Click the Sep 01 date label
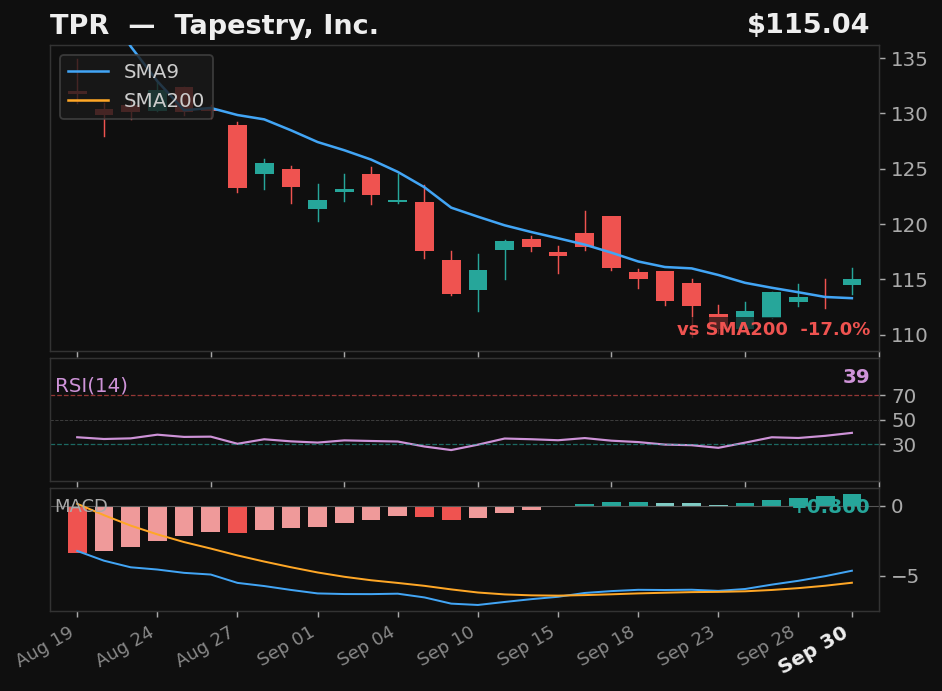Image resolution: width=942 pixels, height=691 pixels. pos(286,646)
